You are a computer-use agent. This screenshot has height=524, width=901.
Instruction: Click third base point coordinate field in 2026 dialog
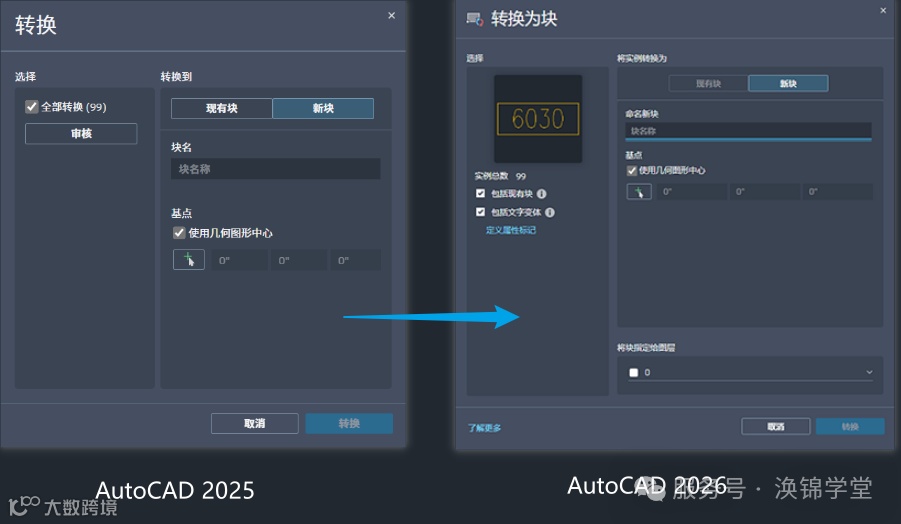pos(838,191)
